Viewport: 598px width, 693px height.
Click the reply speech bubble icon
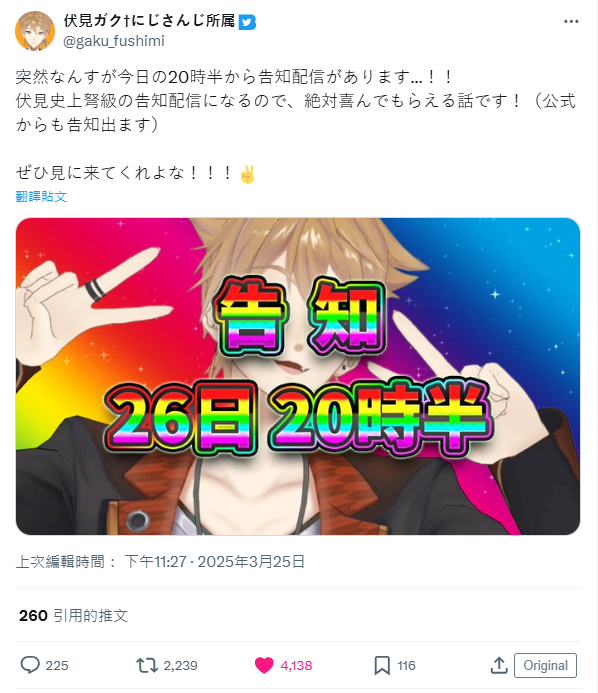(x=30, y=665)
